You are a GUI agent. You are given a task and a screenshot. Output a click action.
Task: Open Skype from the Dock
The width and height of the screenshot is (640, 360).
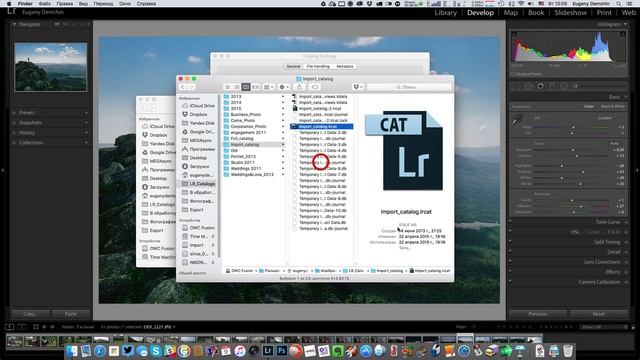click(156, 351)
